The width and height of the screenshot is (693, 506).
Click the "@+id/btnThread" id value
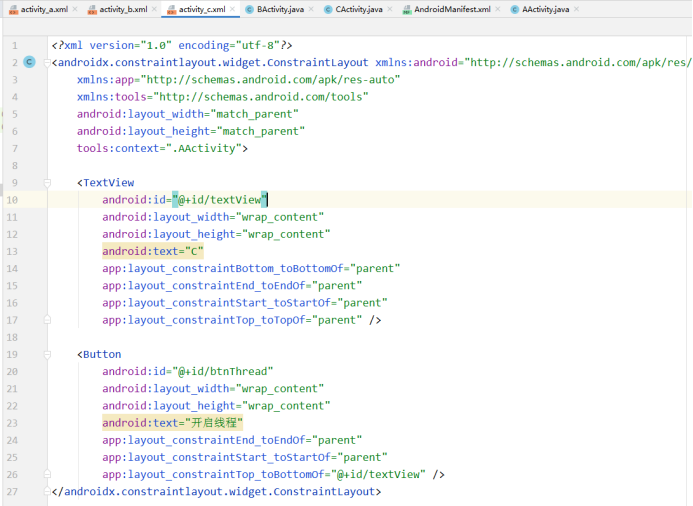point(223,371)
